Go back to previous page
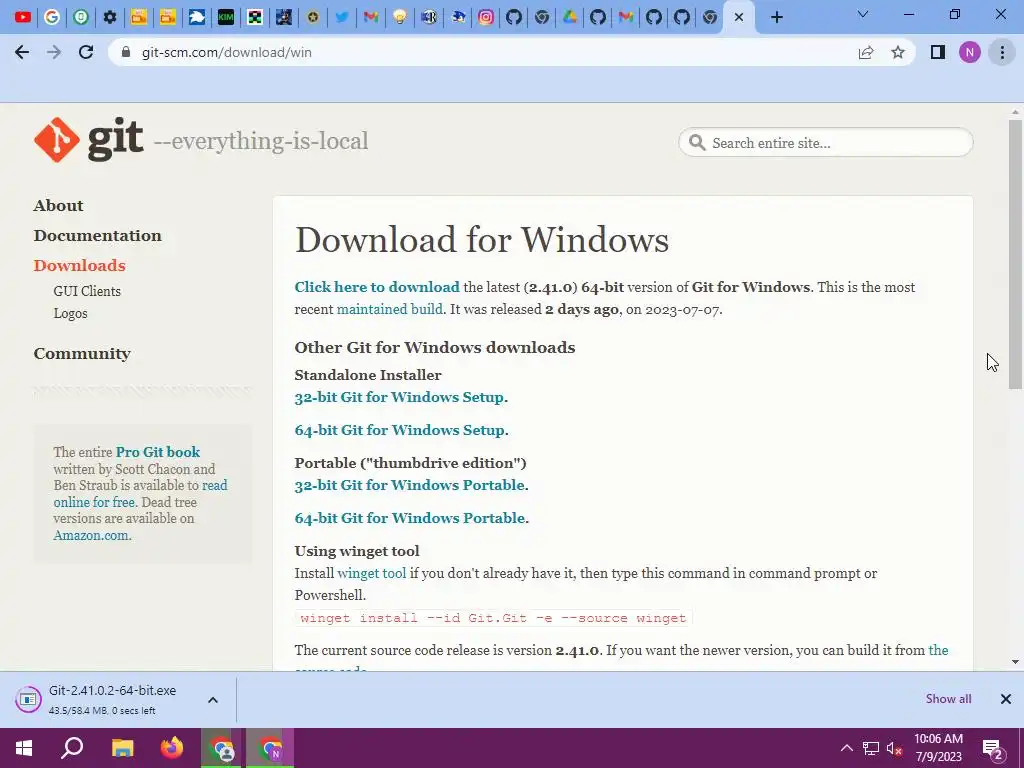 22,52
